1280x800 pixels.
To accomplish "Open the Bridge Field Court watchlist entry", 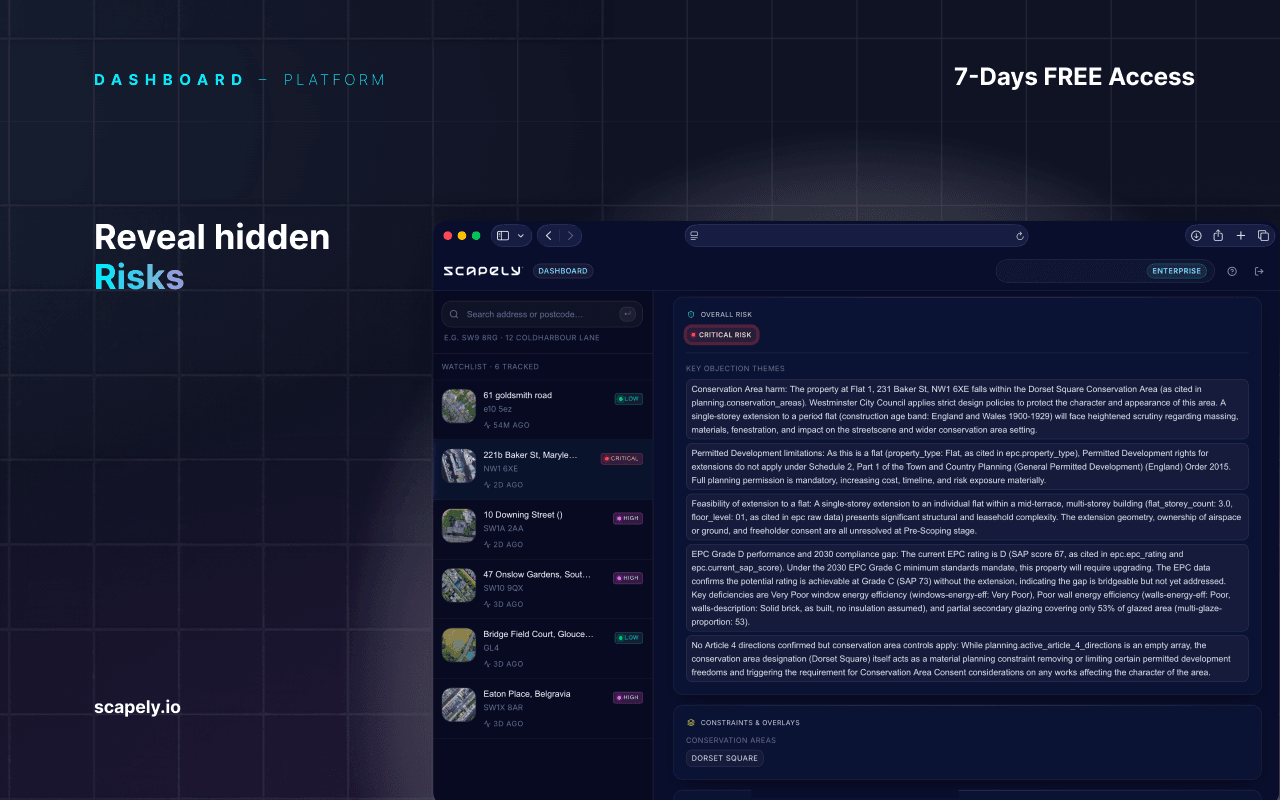I will [x=543, y=649].
